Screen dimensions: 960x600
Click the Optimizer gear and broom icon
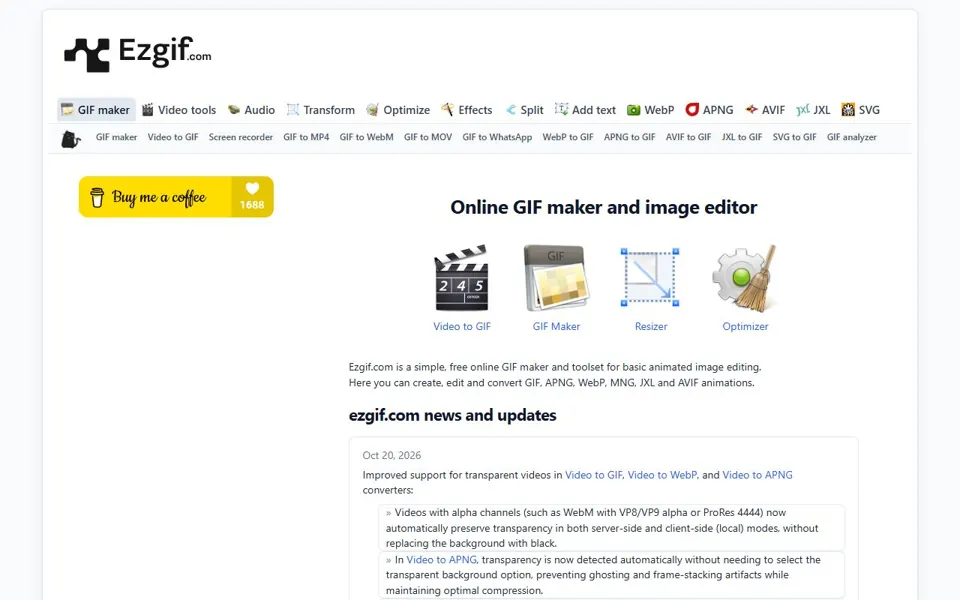[x=744, y=278]
